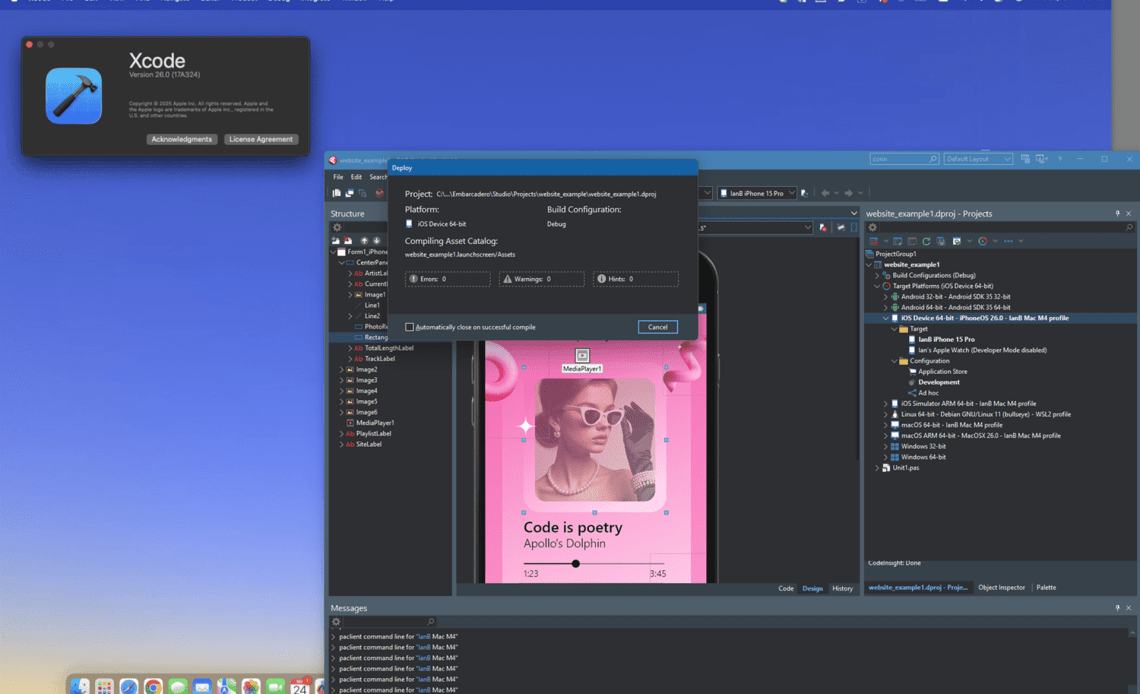Click the MediaPlayer1 component icon on form
Viewport: 1140px width, 694px height.
click(582, 356)
